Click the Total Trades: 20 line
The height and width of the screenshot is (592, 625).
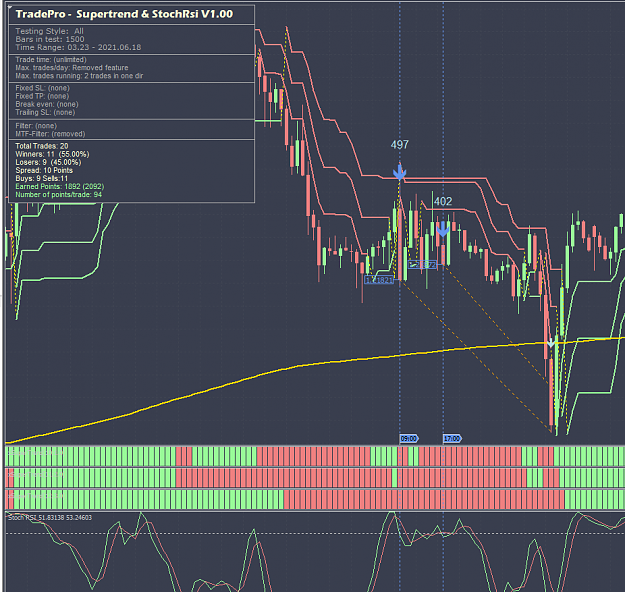pyautogui.click(x=41, y=146)
